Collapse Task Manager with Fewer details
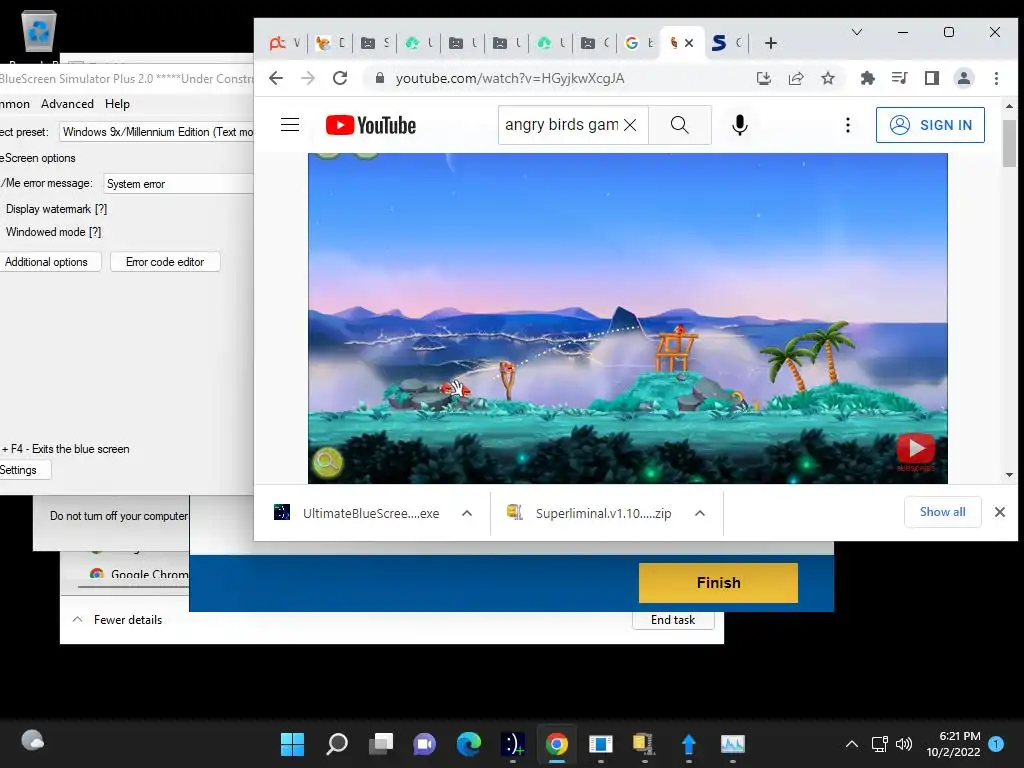Image resolution: width=1024 pixels, height=768 pixels. (x=118, y=620)
